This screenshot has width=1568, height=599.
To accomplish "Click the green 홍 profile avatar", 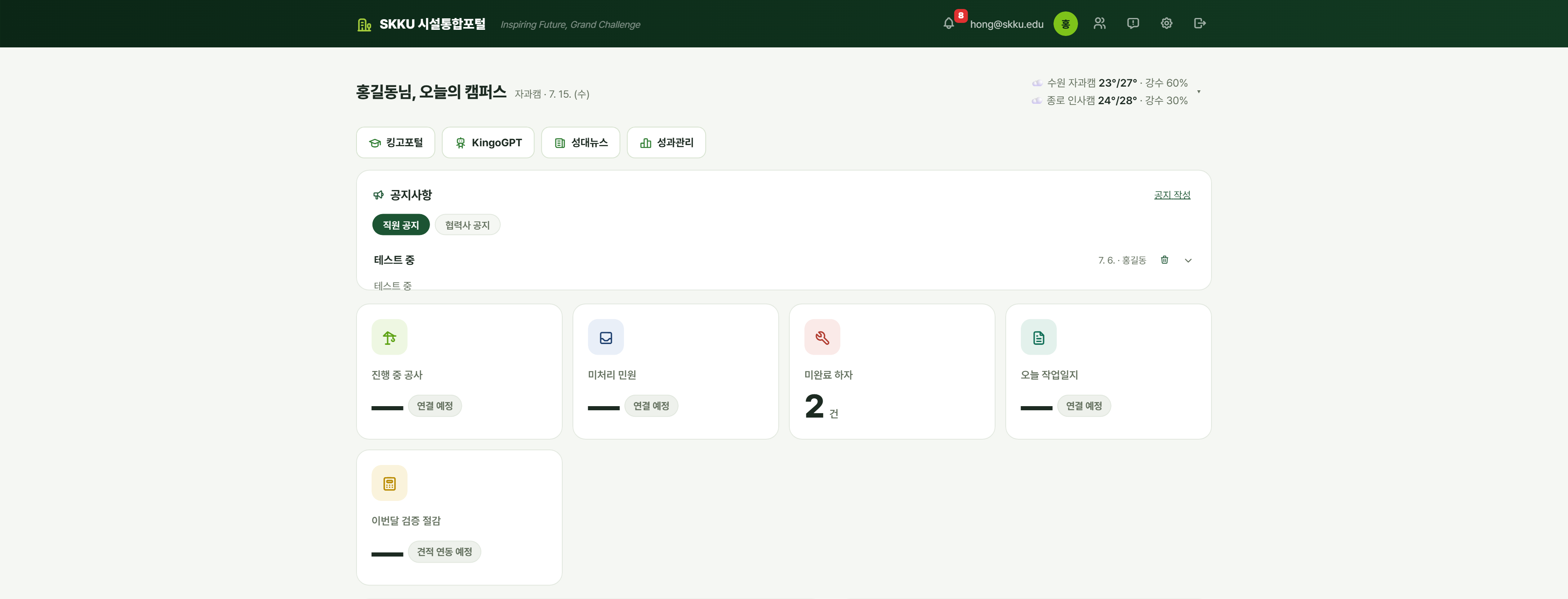I will click(1065, 24).
